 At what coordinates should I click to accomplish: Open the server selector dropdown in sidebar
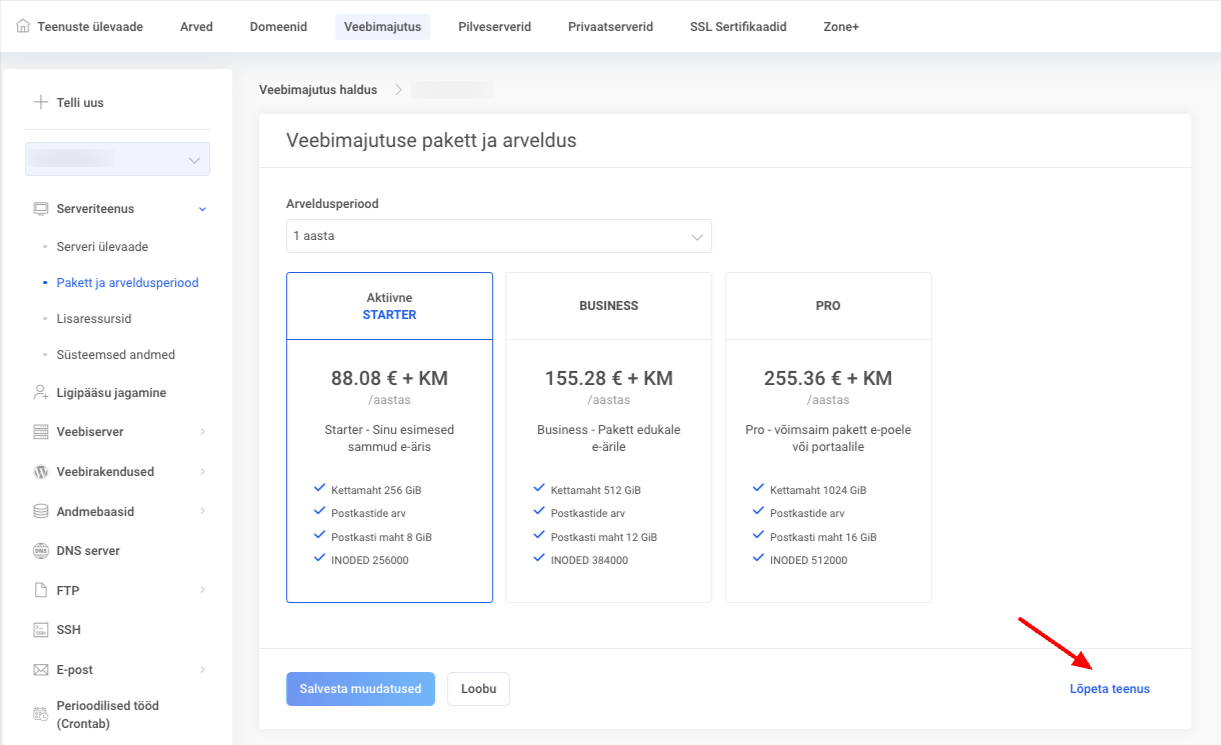click(117, 160)
